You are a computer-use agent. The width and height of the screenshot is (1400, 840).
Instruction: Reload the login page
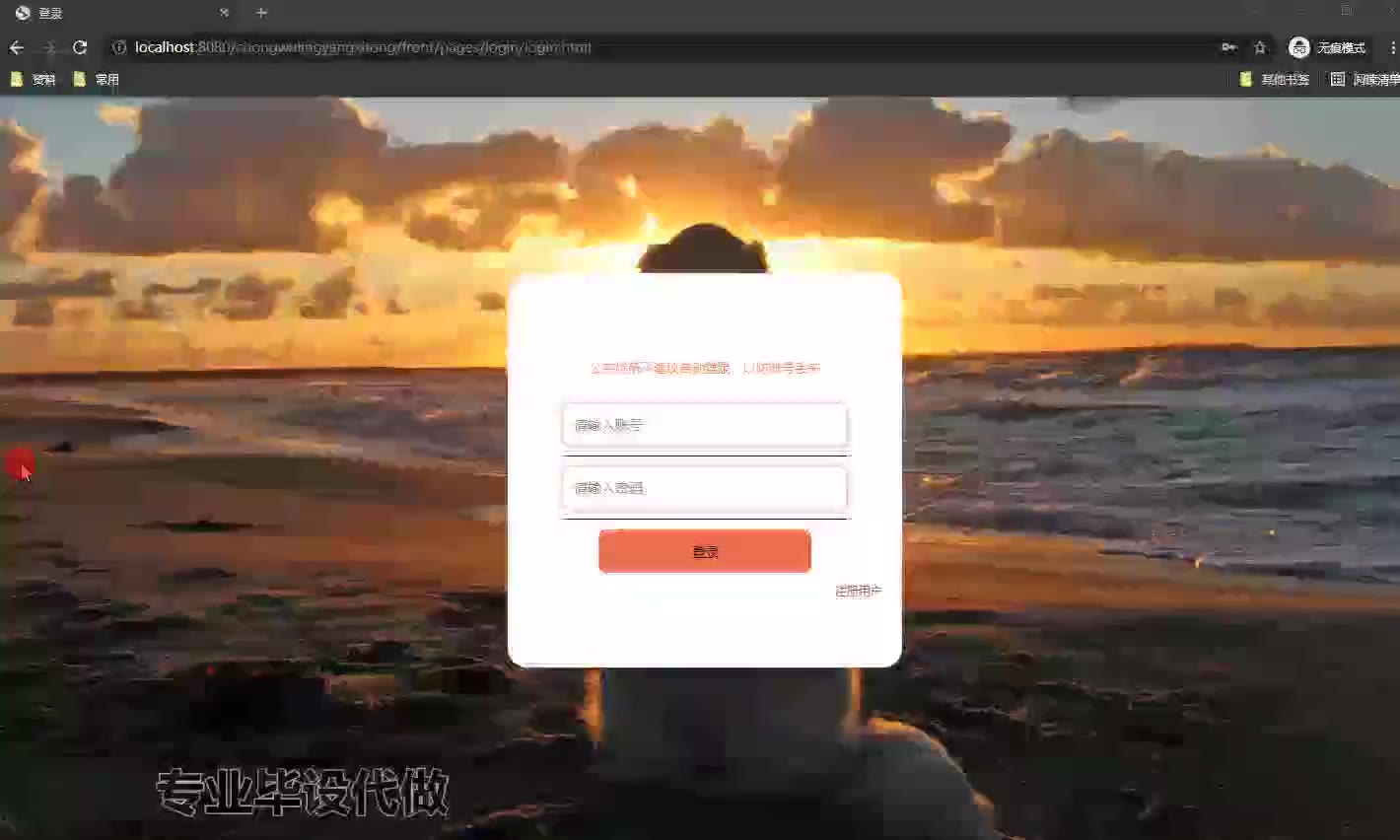(80, 47)
